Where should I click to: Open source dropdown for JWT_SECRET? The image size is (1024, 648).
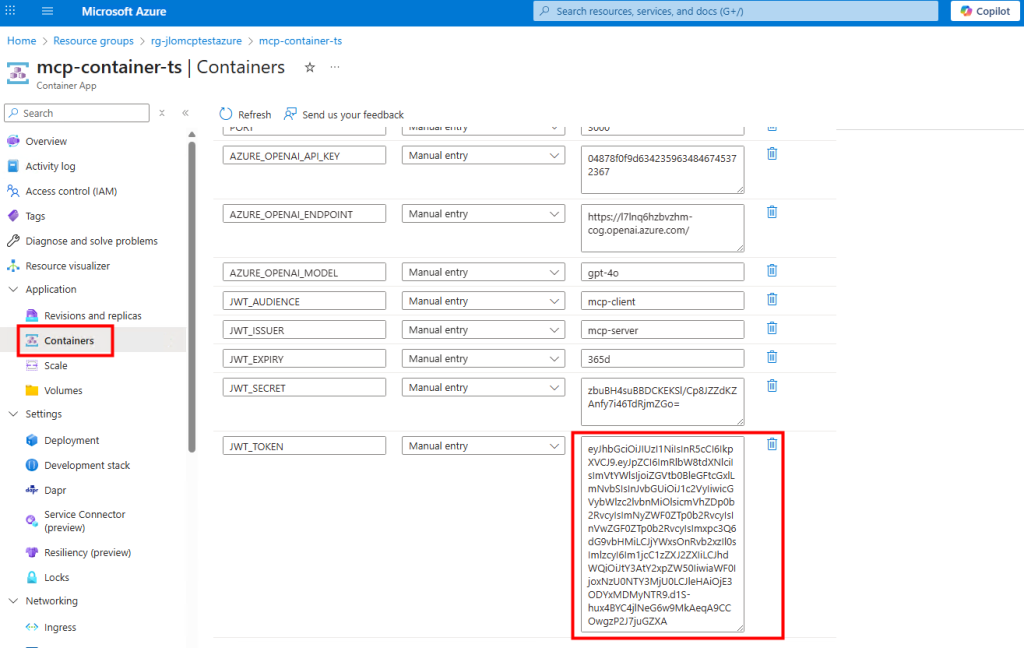(x=483, y=387)
